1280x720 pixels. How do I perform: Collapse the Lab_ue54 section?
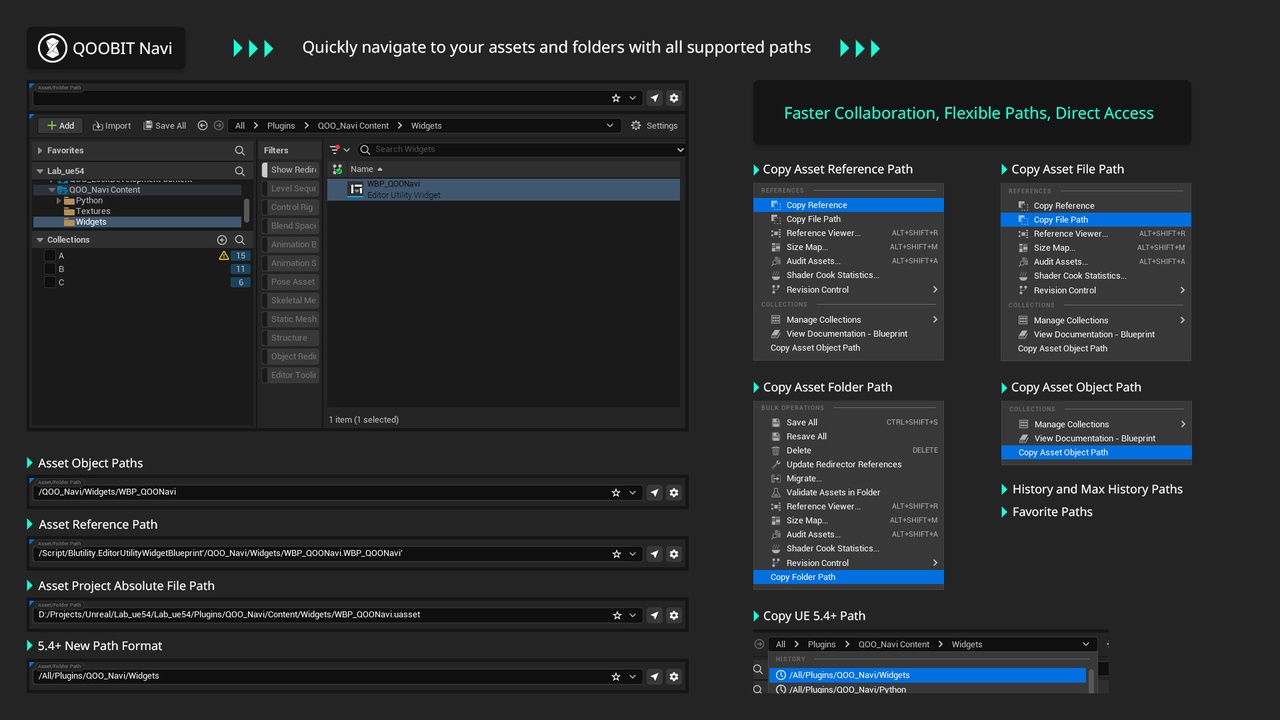40,171
